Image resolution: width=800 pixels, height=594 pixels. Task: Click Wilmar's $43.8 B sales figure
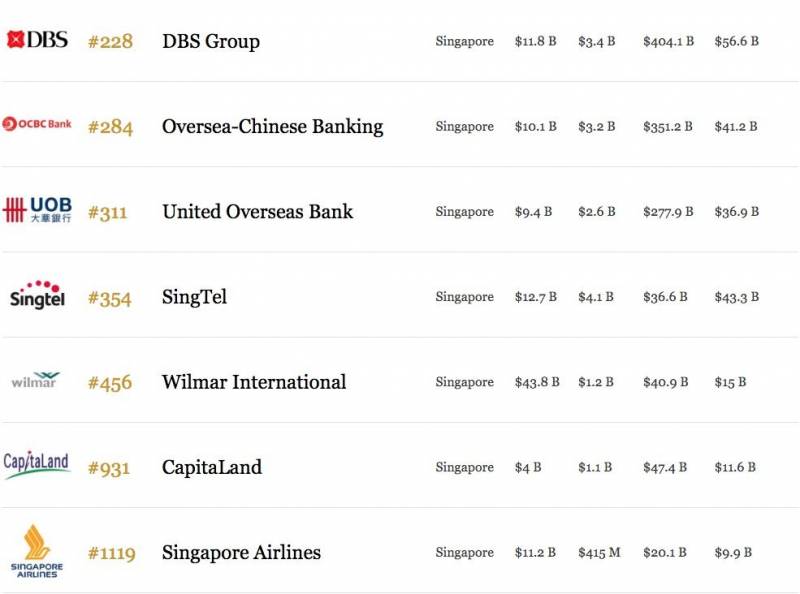[537, 382]
